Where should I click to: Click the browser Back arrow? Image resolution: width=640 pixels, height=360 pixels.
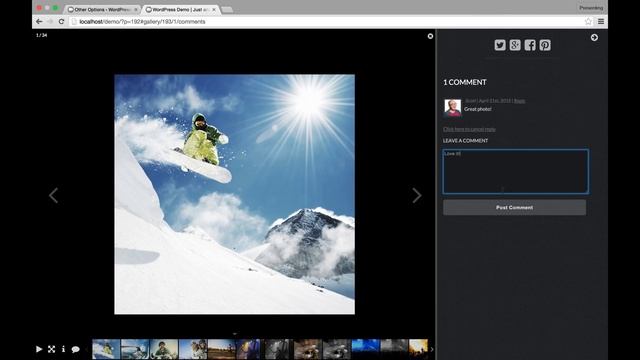point(39,22)
